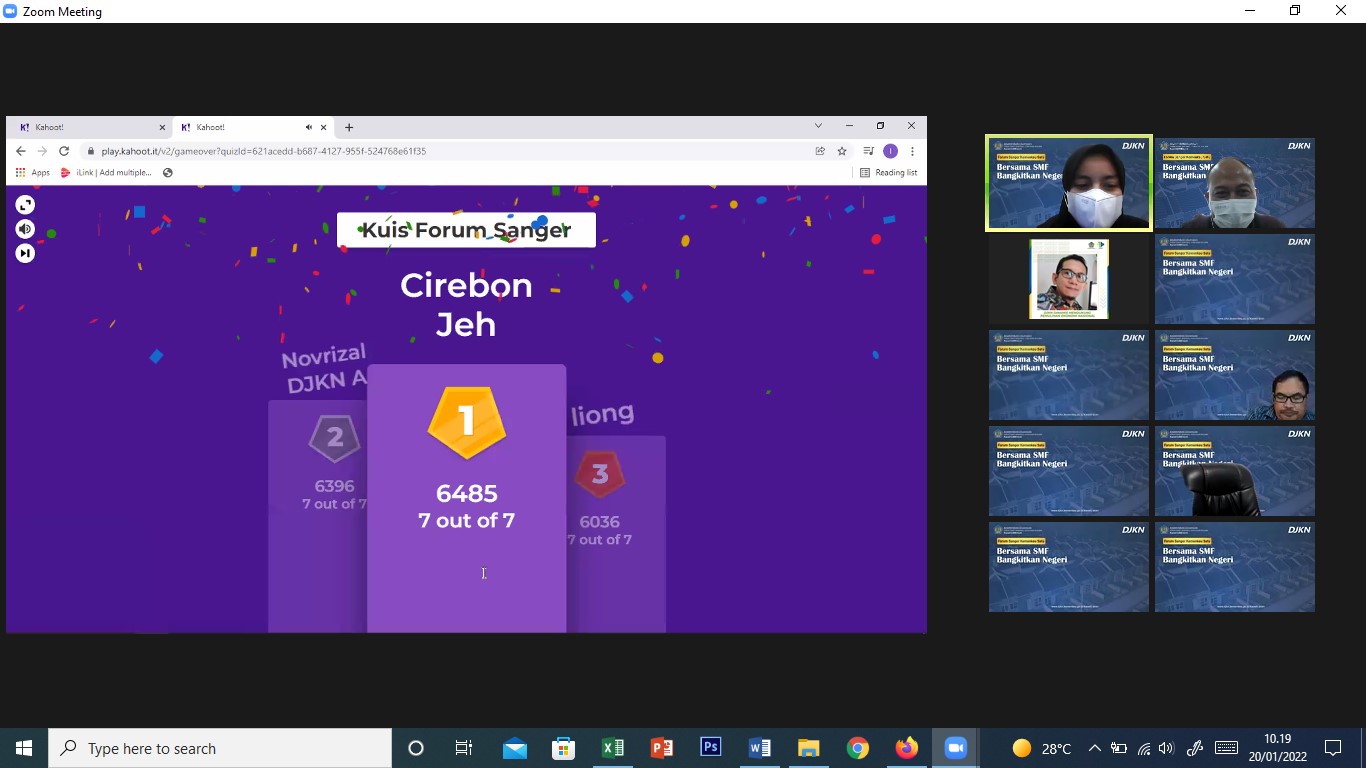Go back to the previous page
Viewport: 1366px width, 768px height.
(x=20, y=151)
